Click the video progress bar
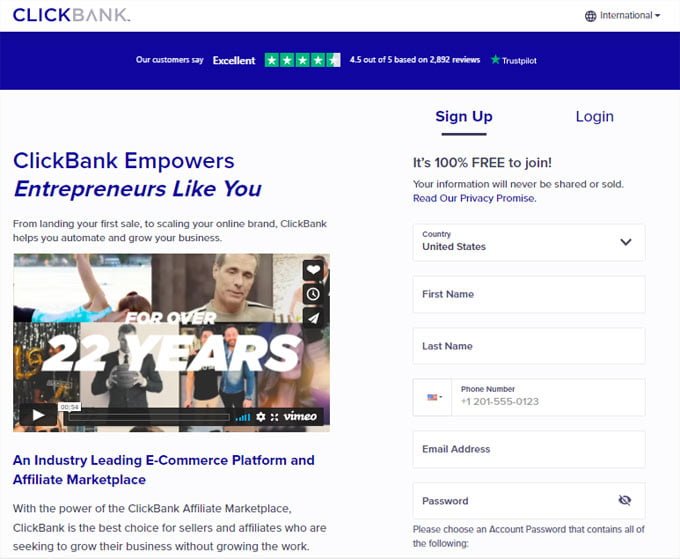Image resolution: width=680 pixels, height=559 pixels. [149, 417]
